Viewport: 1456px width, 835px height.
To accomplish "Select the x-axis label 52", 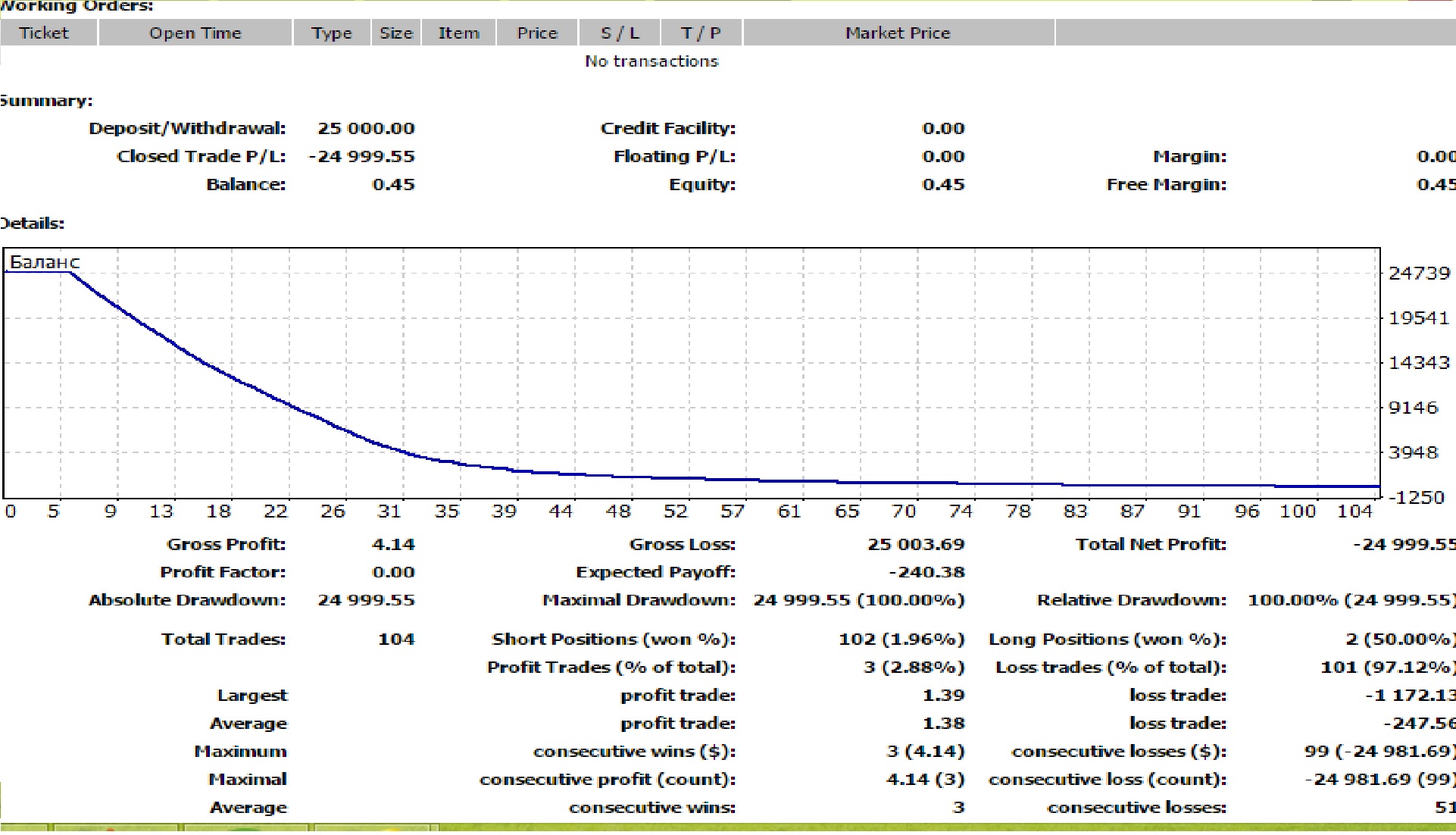I will tap(675, 511).
